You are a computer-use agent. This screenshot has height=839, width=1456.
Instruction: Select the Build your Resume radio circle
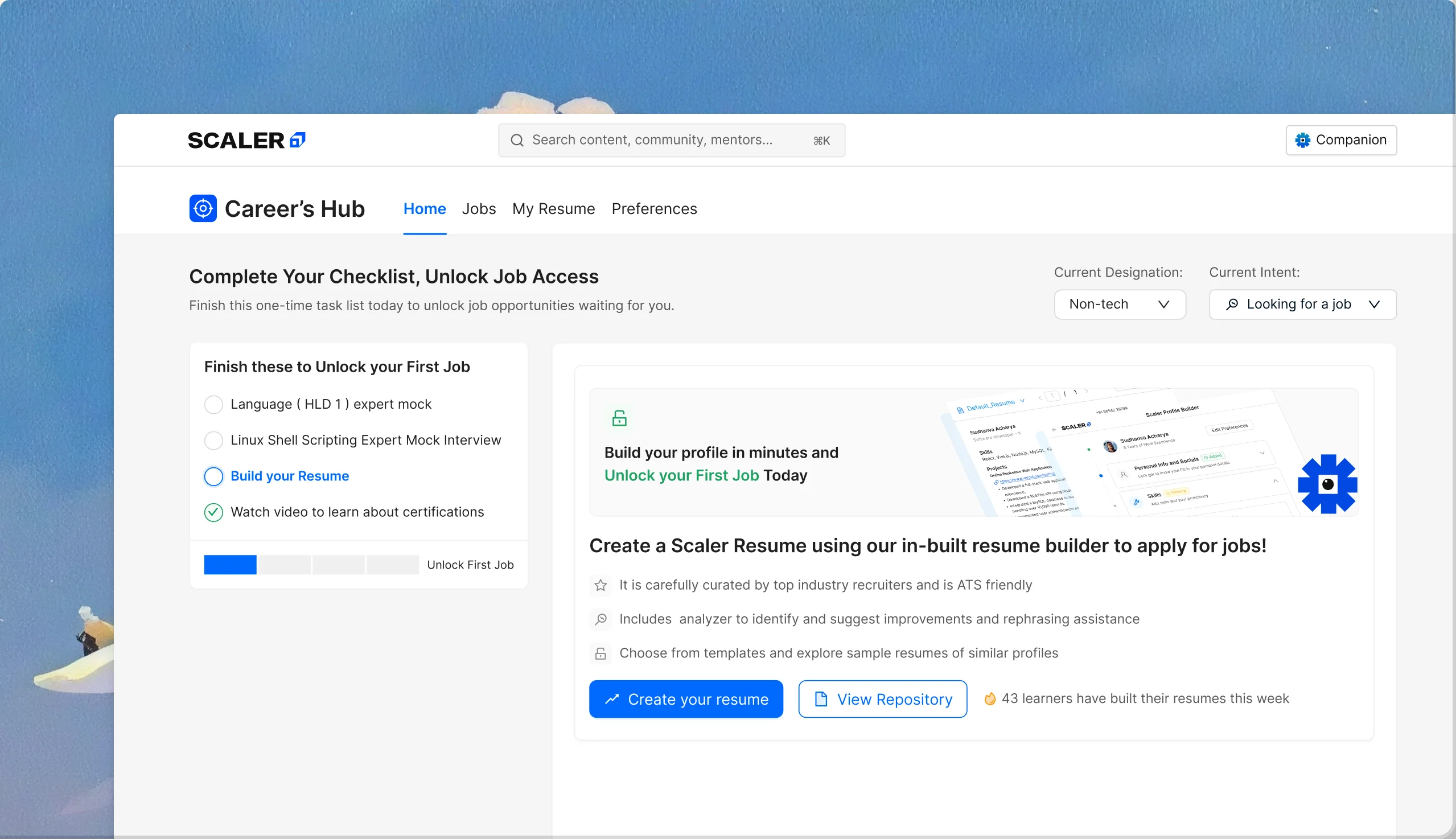pos(213,476)
